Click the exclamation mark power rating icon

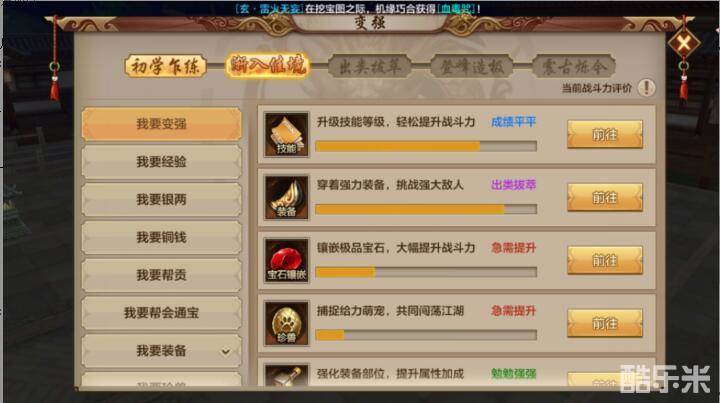click(x=647, y=88)
